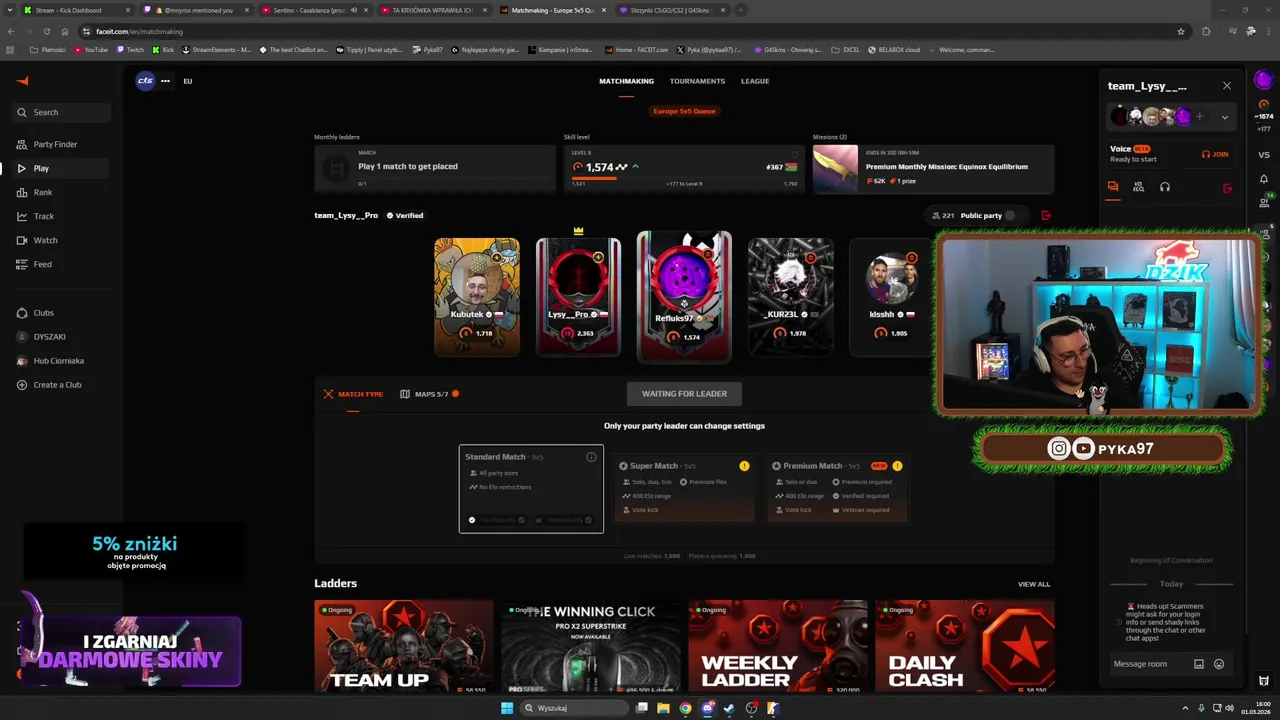Click Europe 5v5 Queue badge
1280x720 pixels.
tap(685, 111)
